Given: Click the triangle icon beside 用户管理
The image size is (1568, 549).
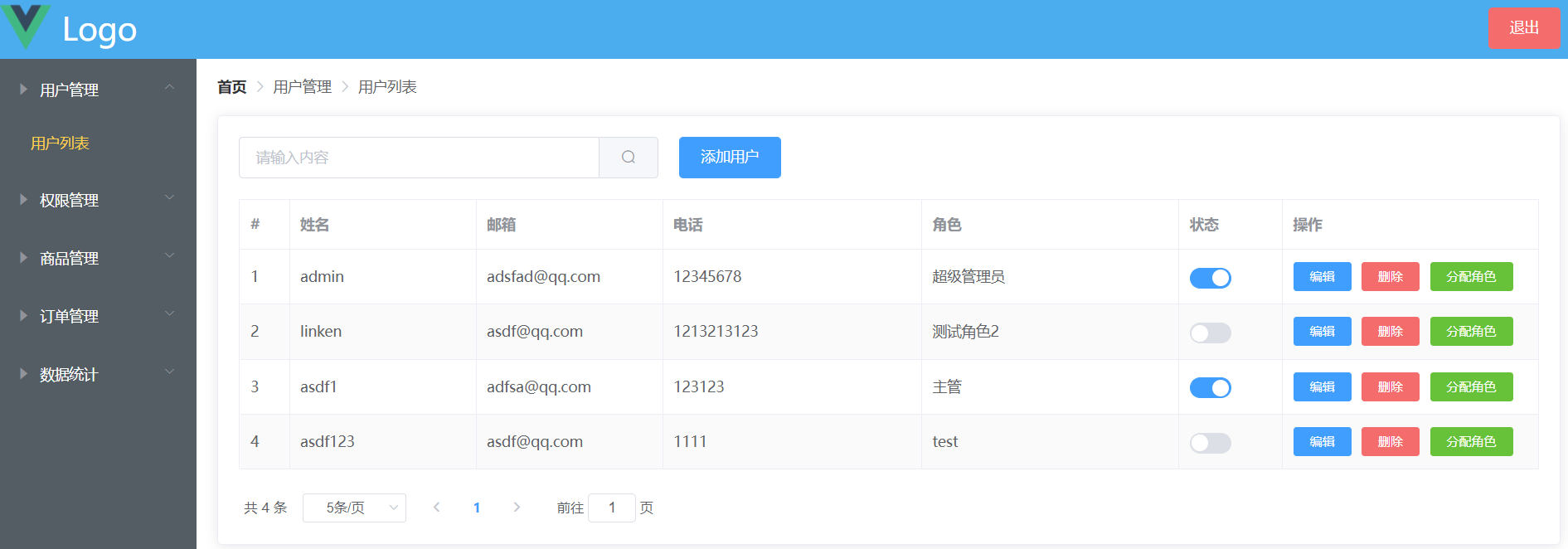Looking at the screenshot, I should [23, 89].
